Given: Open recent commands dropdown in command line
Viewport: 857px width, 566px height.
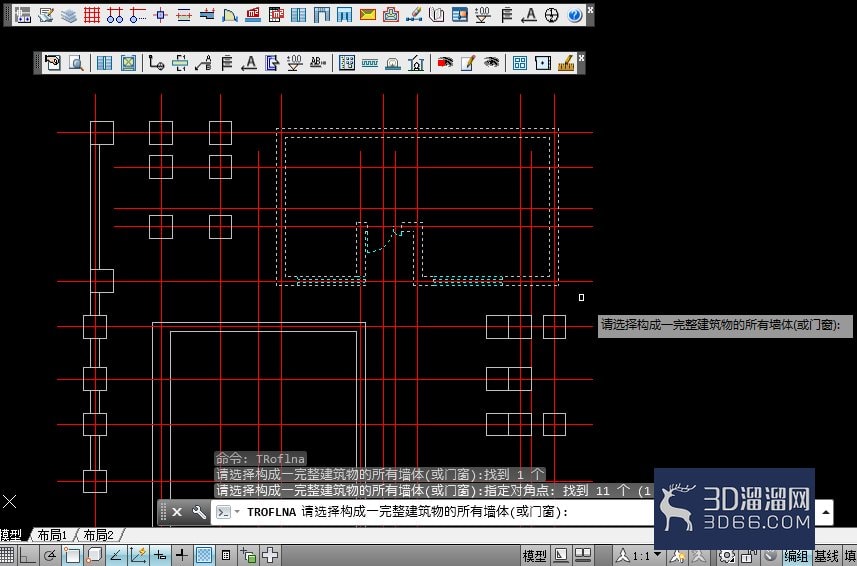Looking at the screenshot, I should tap(237, 512).
